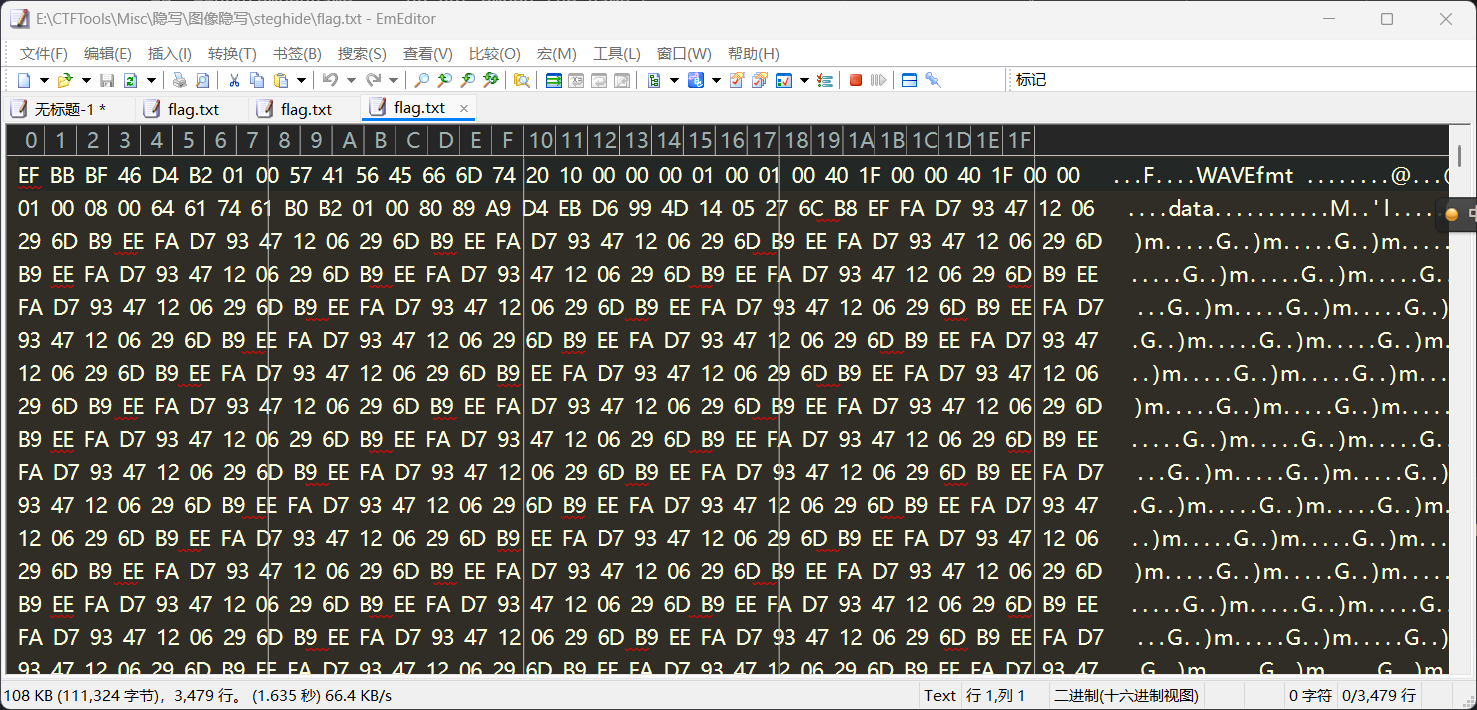Click the red record macro button
1477x710 pixels.
(x=856, y=80)
